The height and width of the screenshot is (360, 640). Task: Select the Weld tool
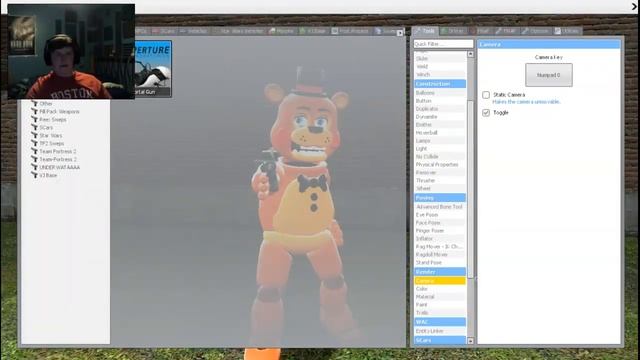[440, 67]
